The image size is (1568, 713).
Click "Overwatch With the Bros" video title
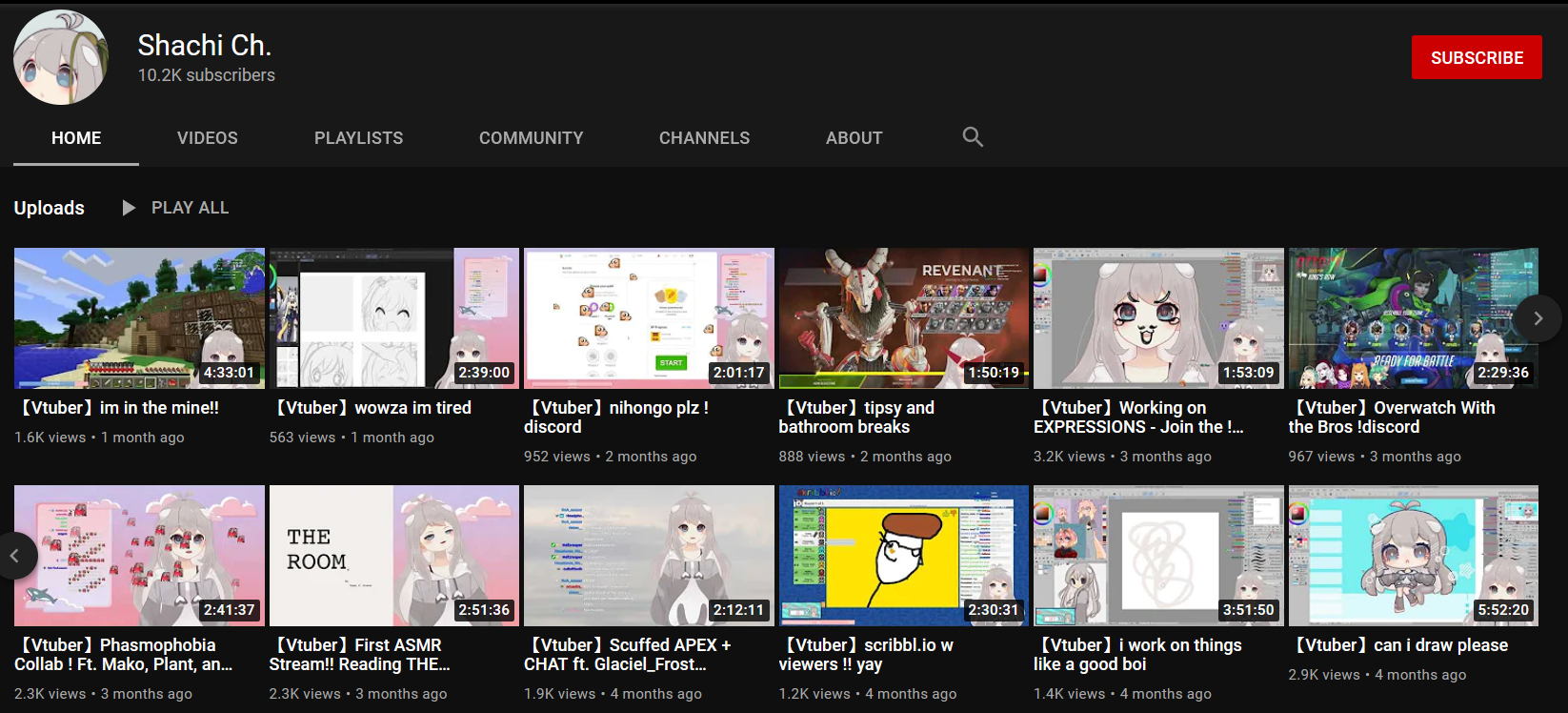click(1391, 418)
